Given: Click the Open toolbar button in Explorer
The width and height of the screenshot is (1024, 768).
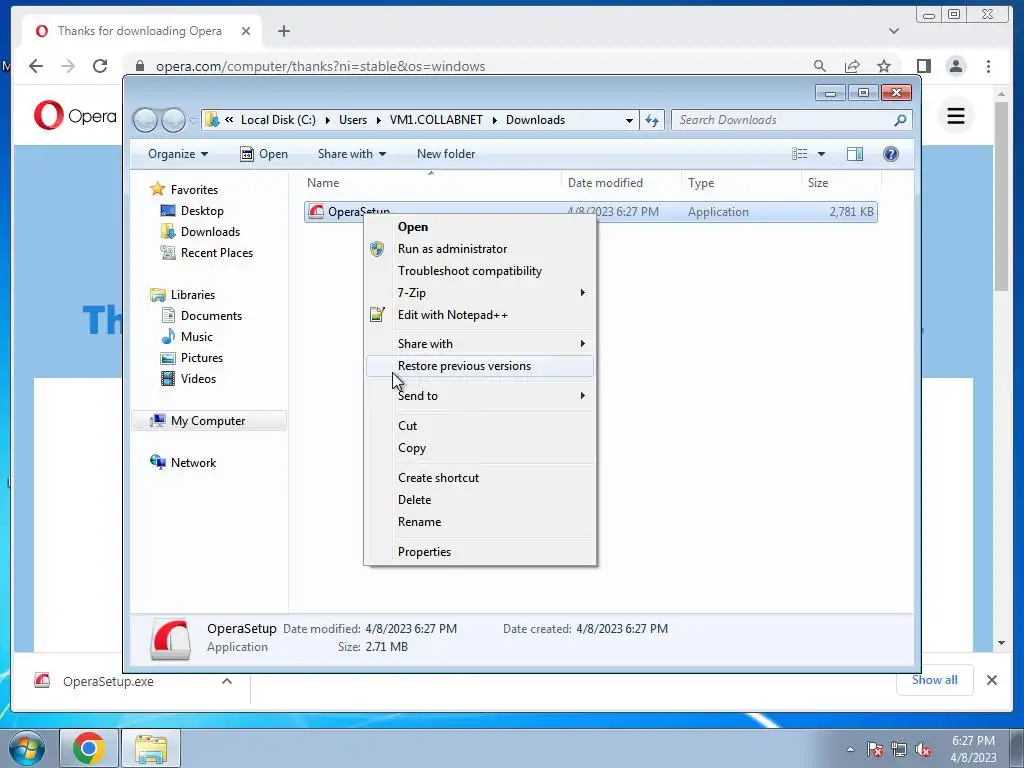Looking at the screenshot, I should (264, 154).
